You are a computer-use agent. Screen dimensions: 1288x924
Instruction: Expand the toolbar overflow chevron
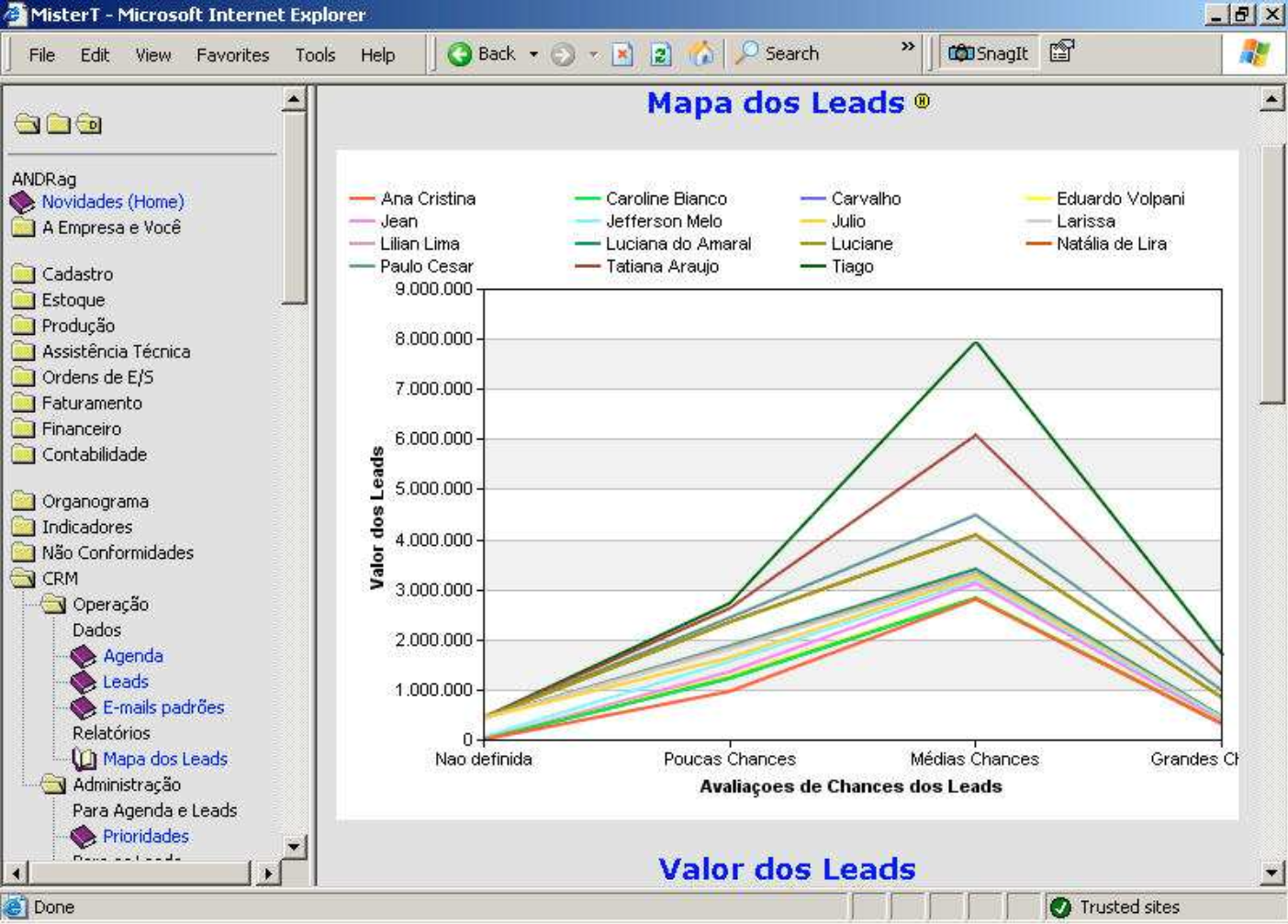tap(907, 47)
